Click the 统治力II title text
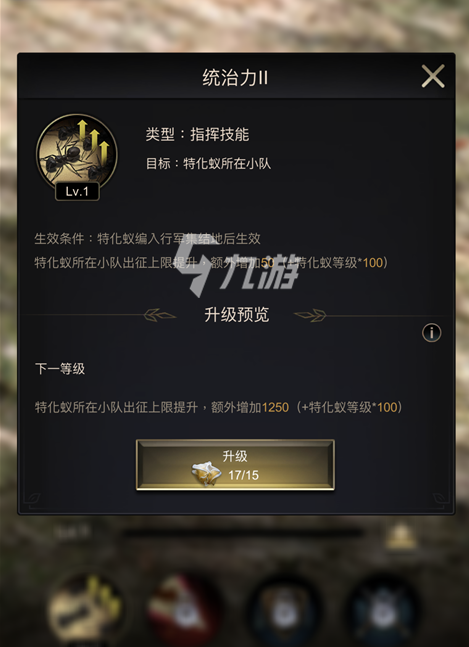Image resolution: width=469 pixels, height=647 pixels. 235,78
